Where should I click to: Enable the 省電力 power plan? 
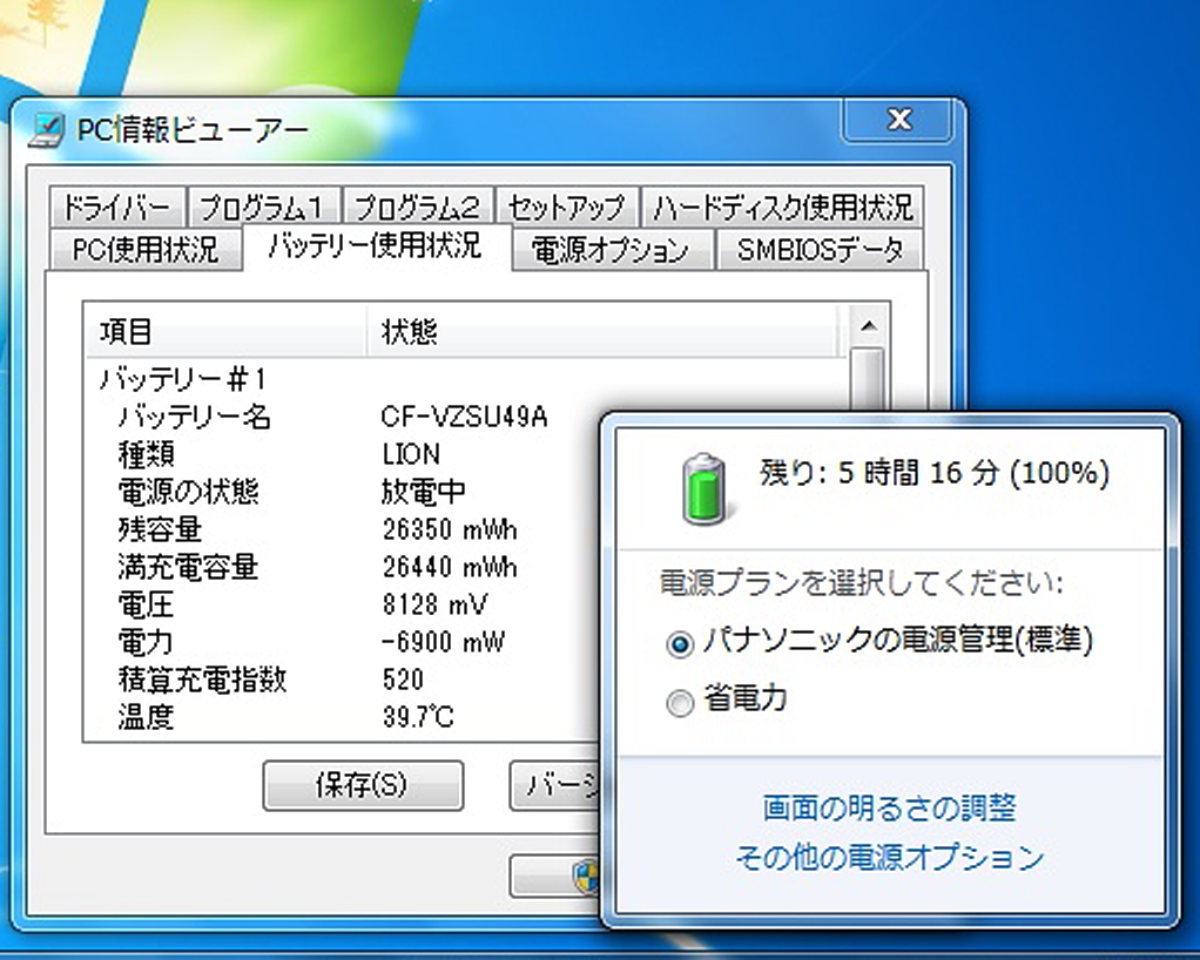click(x=682, y=702)
